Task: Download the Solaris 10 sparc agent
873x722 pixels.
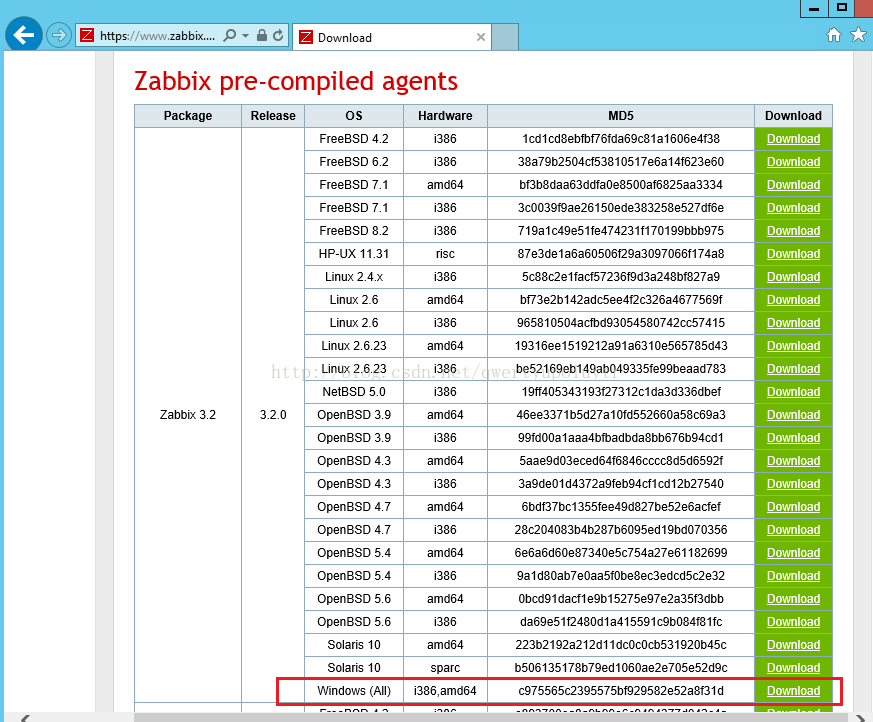Action: (x=793, y=668)
